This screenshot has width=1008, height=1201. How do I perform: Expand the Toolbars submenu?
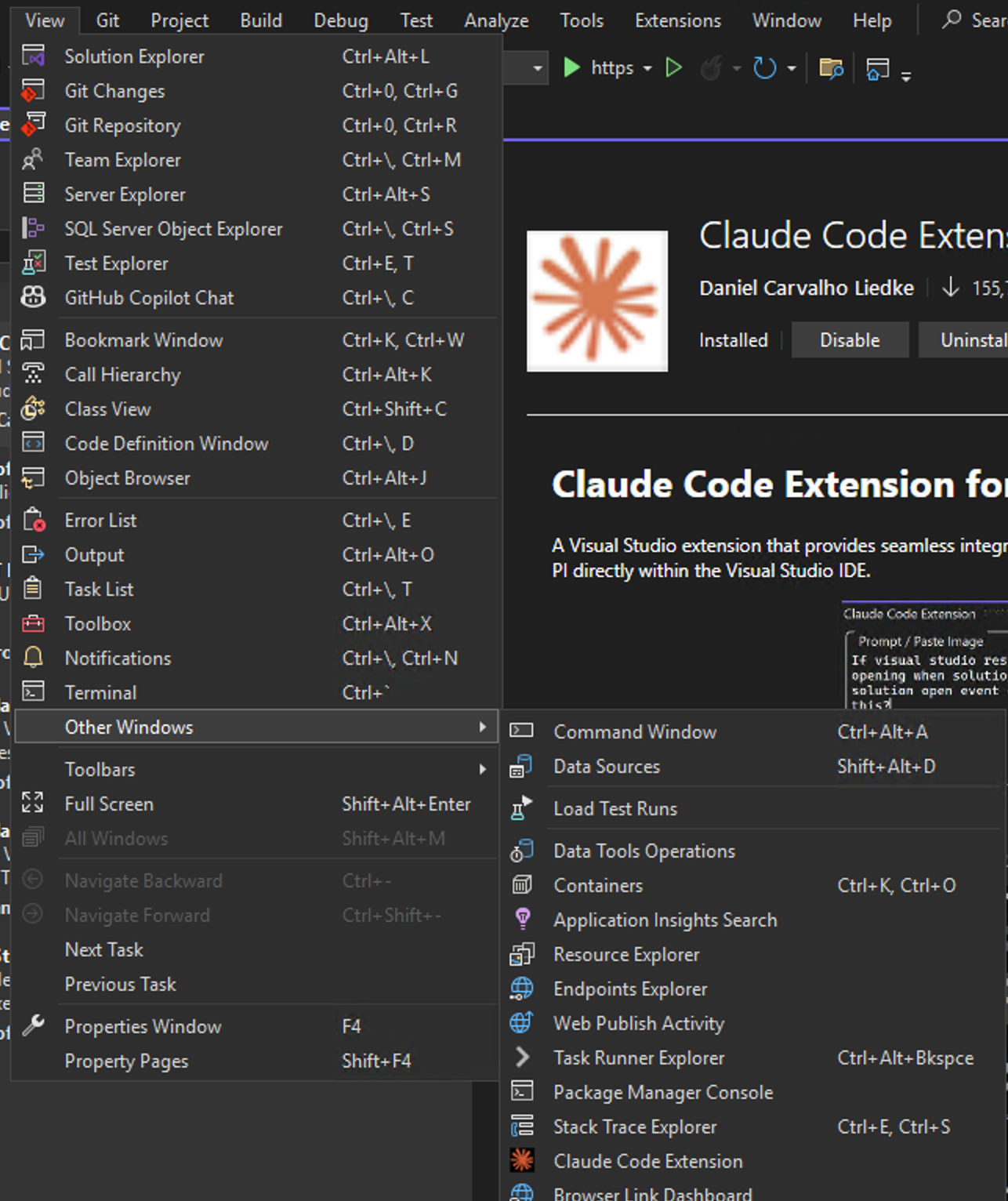[x=257, y=770]
